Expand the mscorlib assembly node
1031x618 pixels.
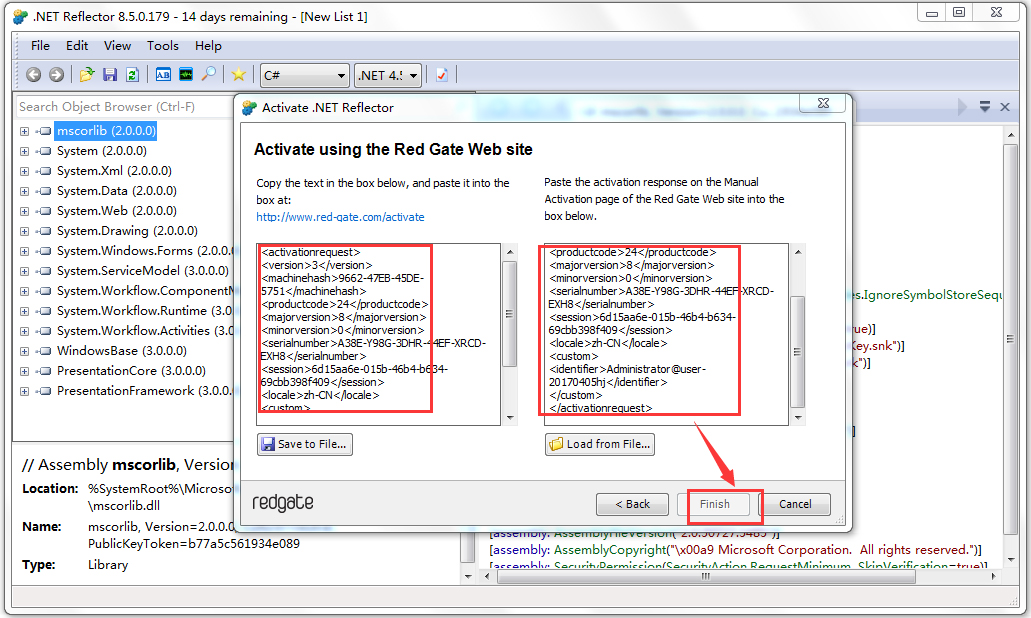(x=23, y=130)
